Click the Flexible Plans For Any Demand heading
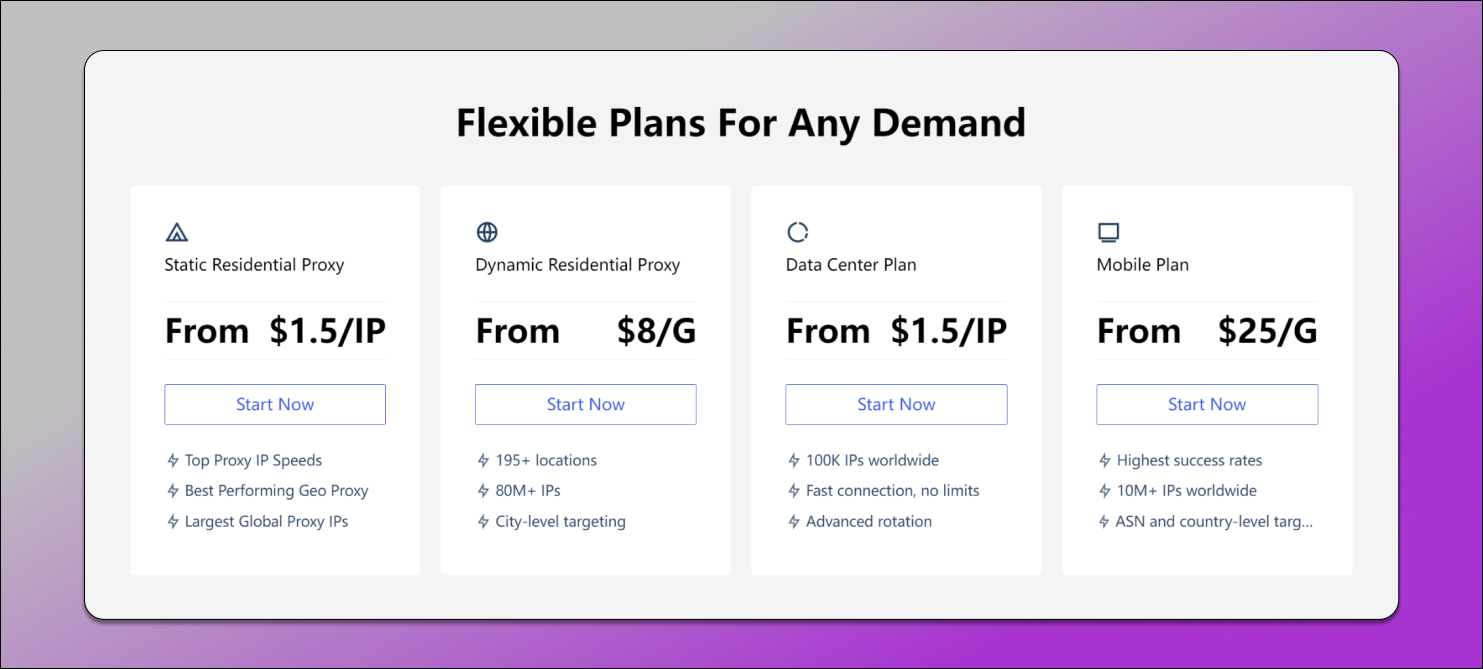The height and width of the screenshot is (669, 1483). [741, 123]
